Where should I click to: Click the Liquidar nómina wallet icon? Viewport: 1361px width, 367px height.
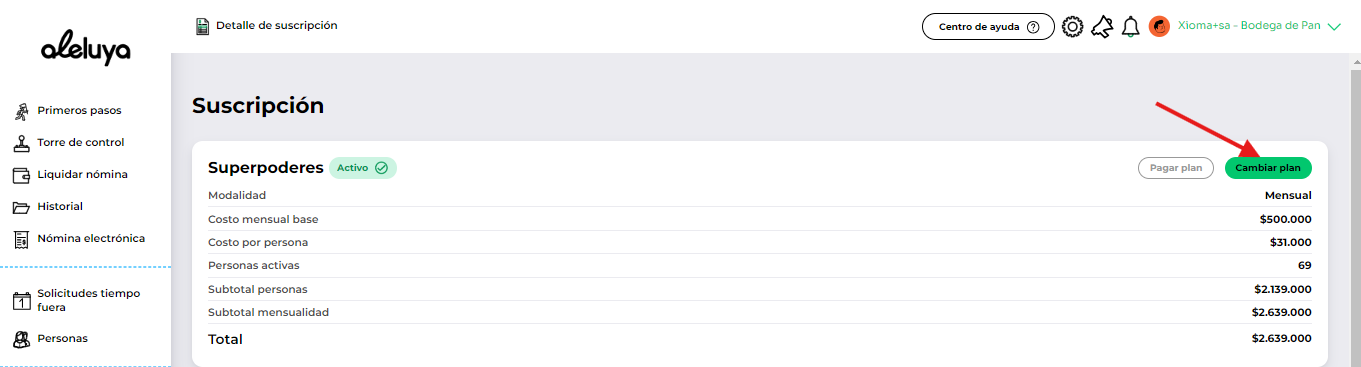(20, 175)
